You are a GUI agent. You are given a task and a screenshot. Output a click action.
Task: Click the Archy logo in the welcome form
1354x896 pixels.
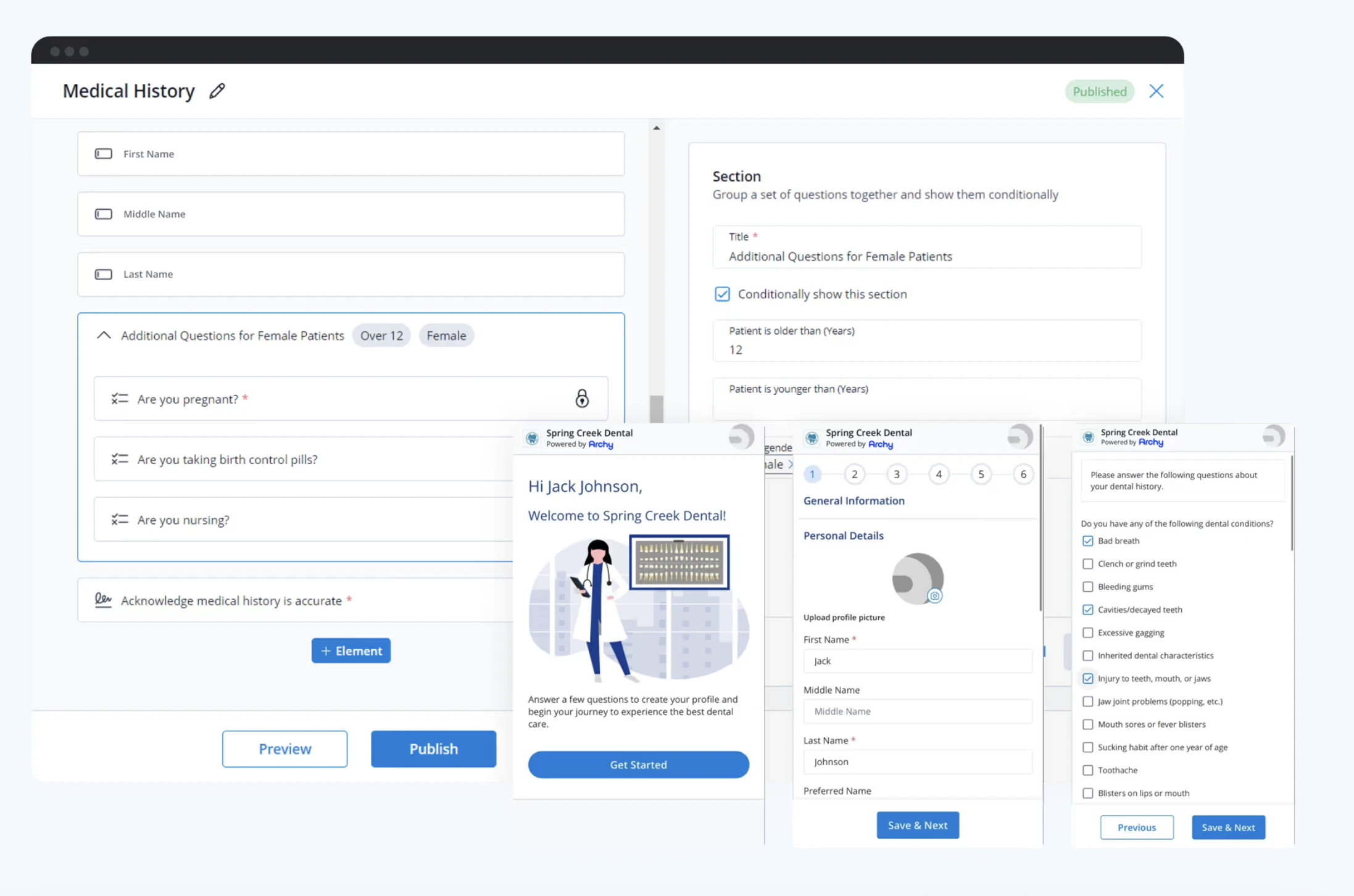pyautogui.click(x=600, y=445)
